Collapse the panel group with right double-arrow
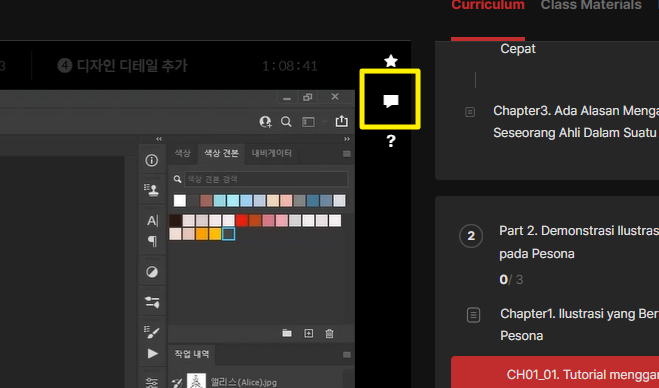 (347, 139)
